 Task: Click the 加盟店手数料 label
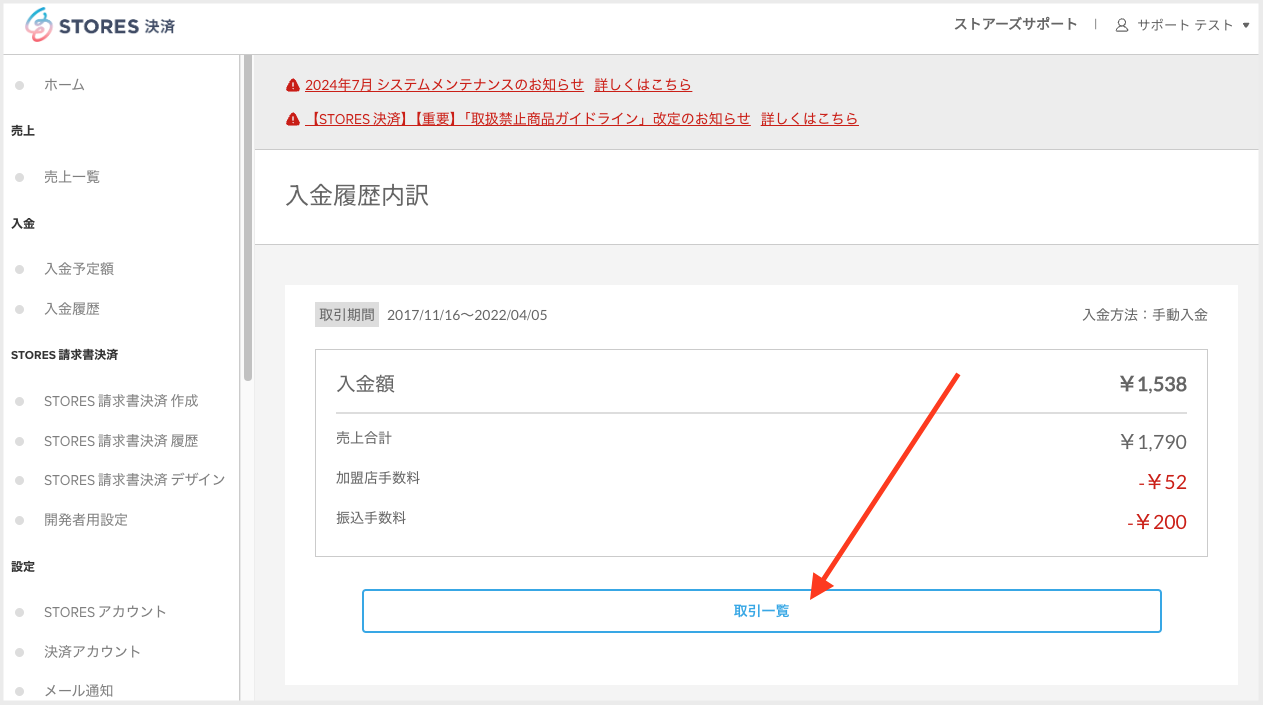[378, 478]
